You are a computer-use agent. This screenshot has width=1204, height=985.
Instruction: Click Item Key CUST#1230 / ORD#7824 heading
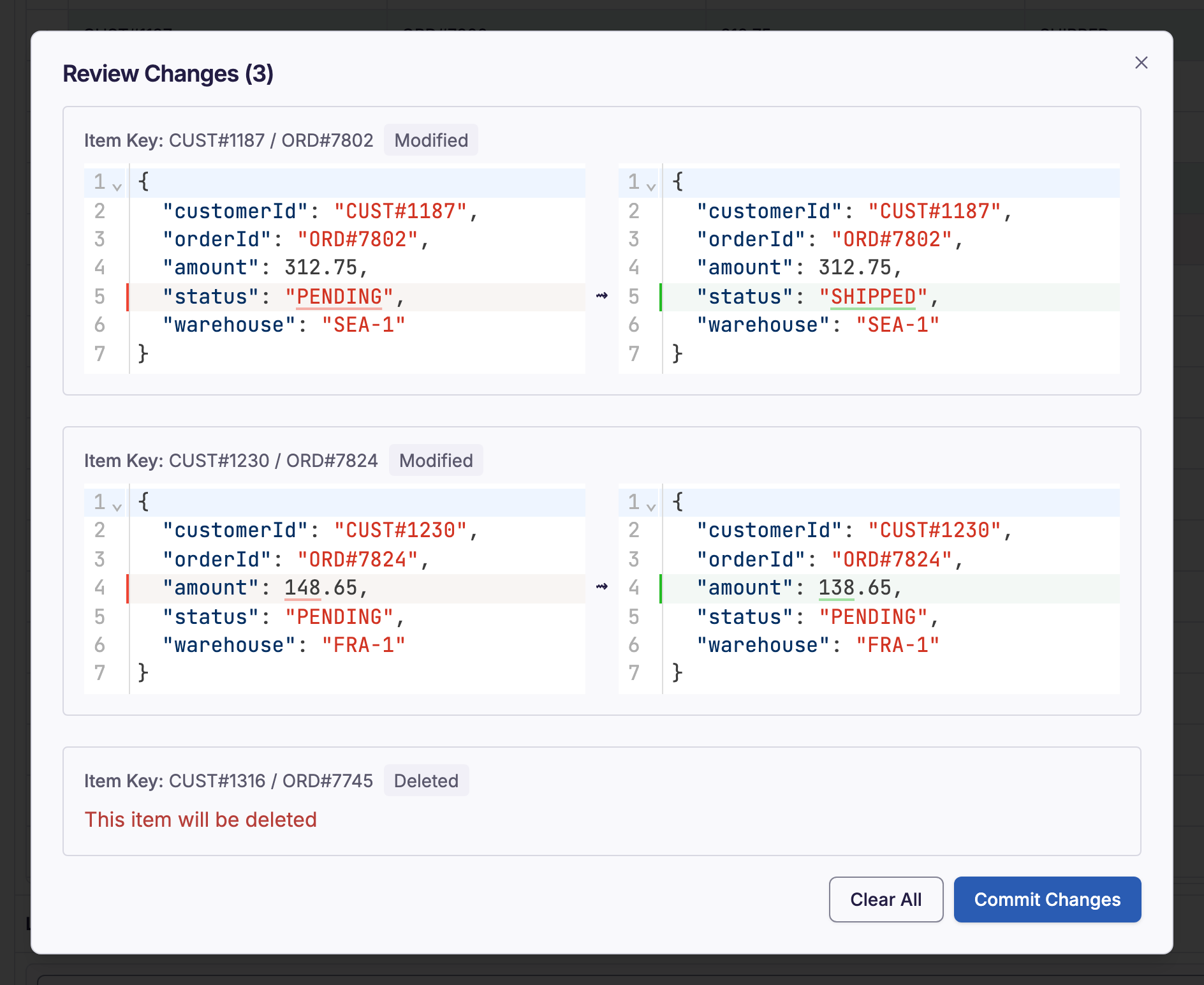click(231, 461)
